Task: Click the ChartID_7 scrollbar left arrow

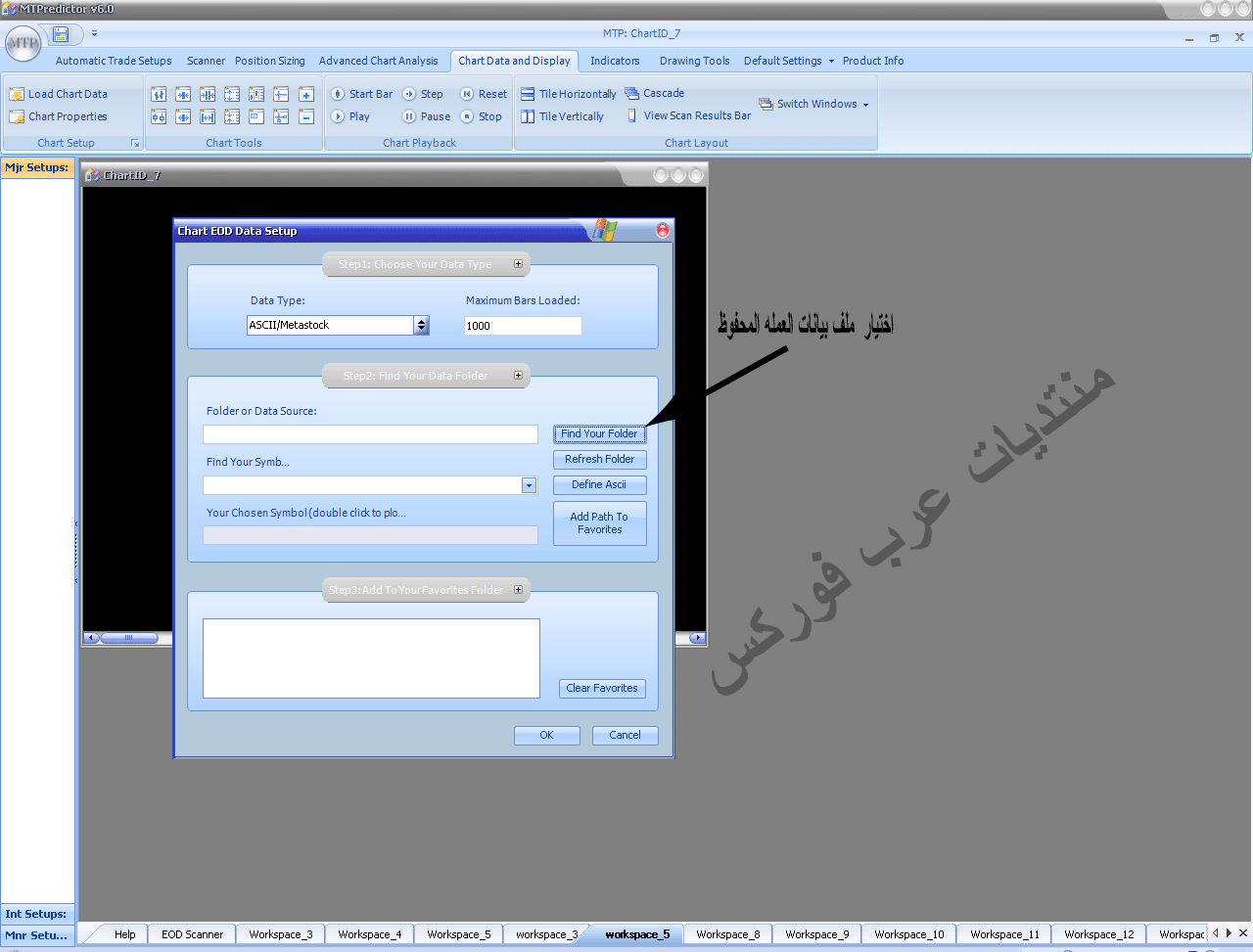Action: (92, 638)
